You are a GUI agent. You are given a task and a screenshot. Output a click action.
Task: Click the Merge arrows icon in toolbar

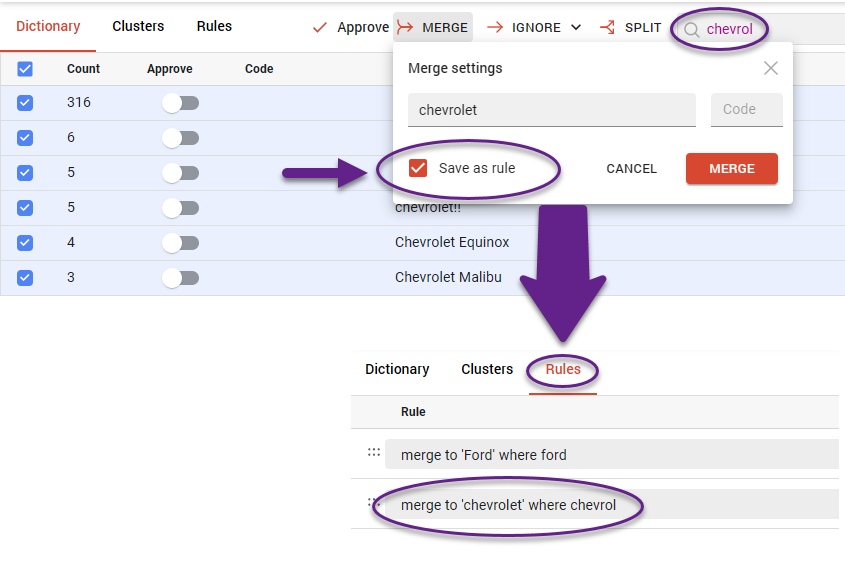coord(405,27)
